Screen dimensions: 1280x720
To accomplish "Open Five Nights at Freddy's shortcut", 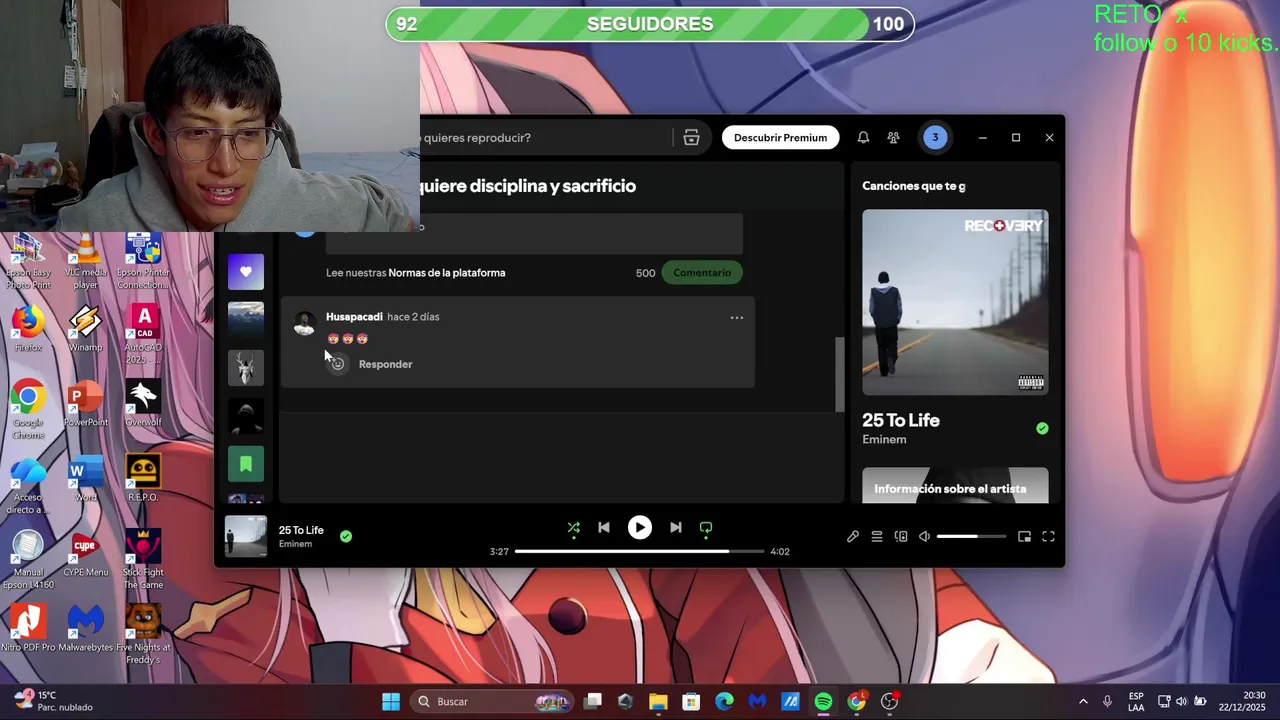I will 143,635.
